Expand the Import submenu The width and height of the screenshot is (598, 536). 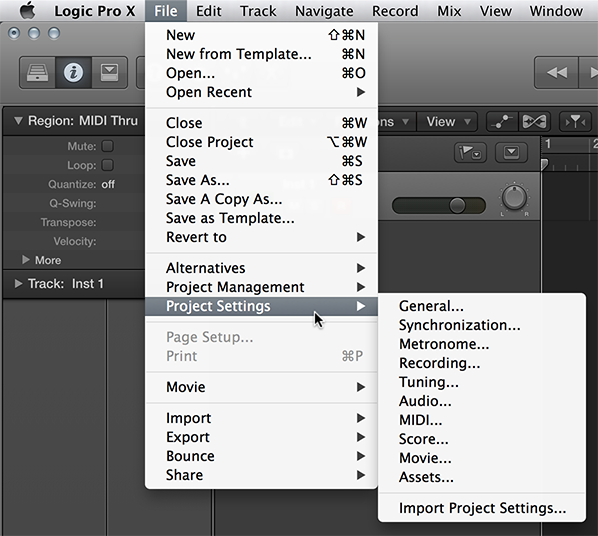pos(262,418)
